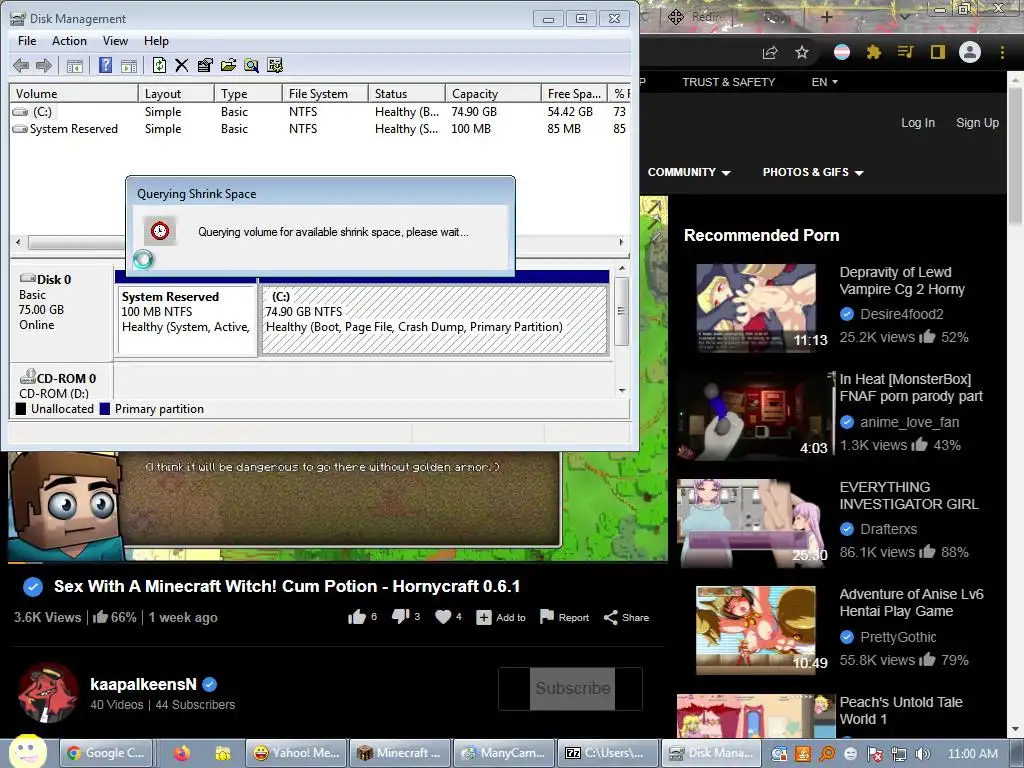Click the new tab plus button in browser
1024x768 pixels.
coord(827,17)
